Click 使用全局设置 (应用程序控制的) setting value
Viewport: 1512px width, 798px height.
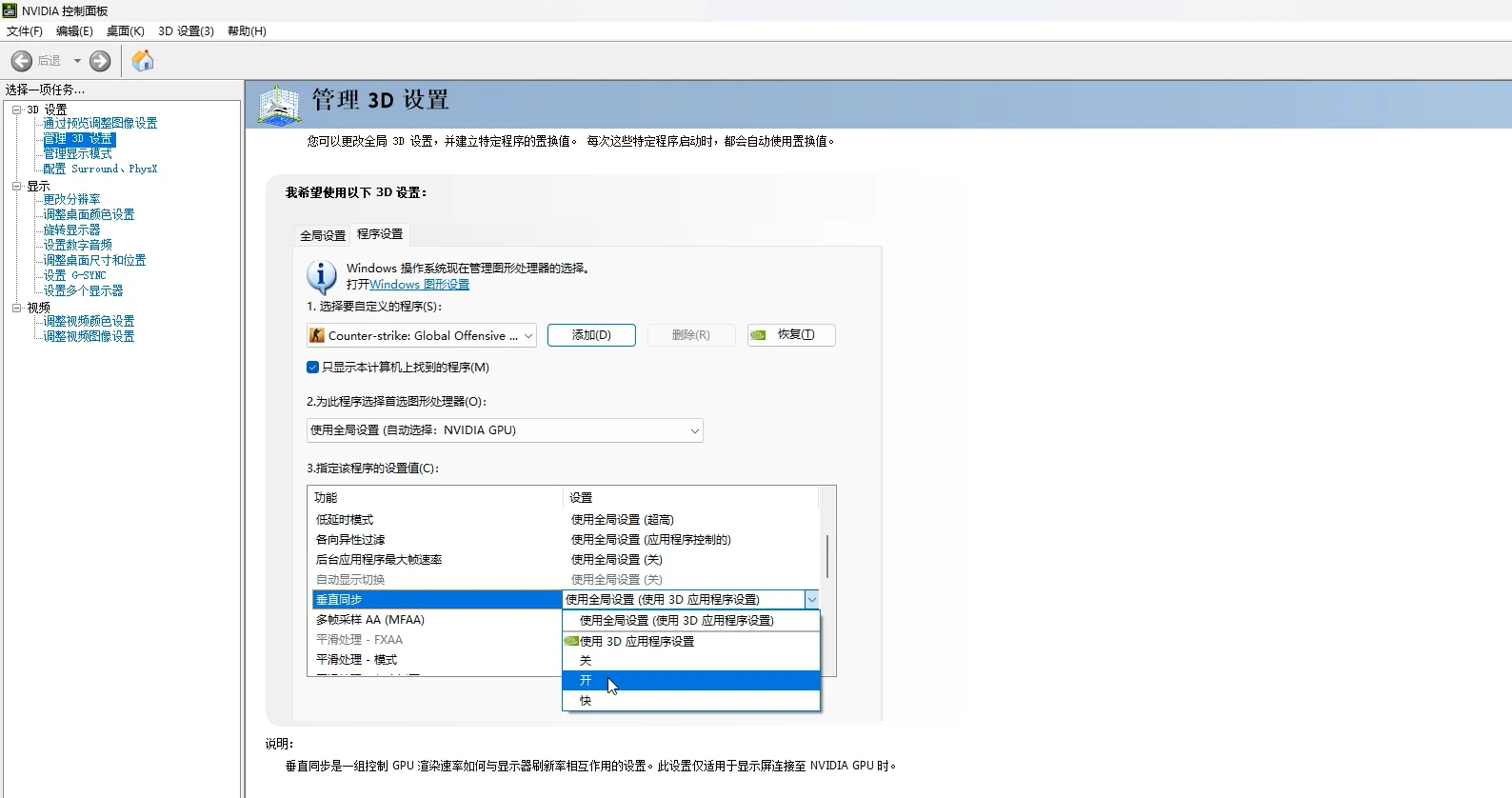[x=650, y=540]
